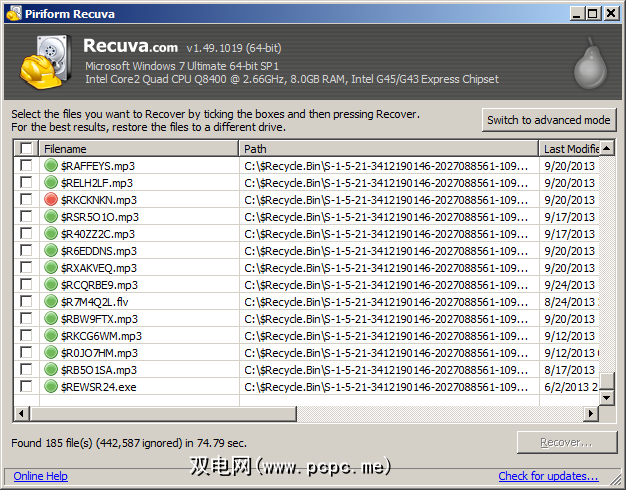Click the 8/24/2013 date of $R7M4Q2L.flv
The width and height of the screenshot is (626, 490).
570,302
